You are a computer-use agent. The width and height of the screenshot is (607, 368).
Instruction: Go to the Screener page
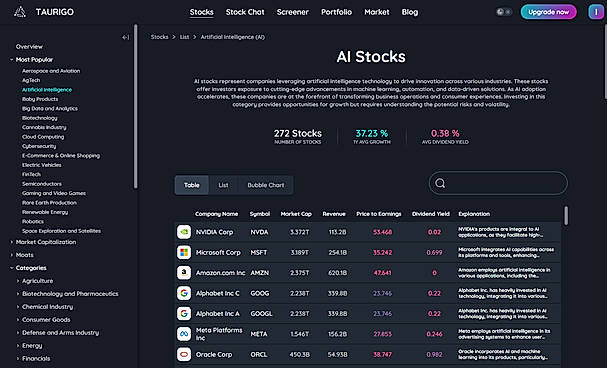293,12
